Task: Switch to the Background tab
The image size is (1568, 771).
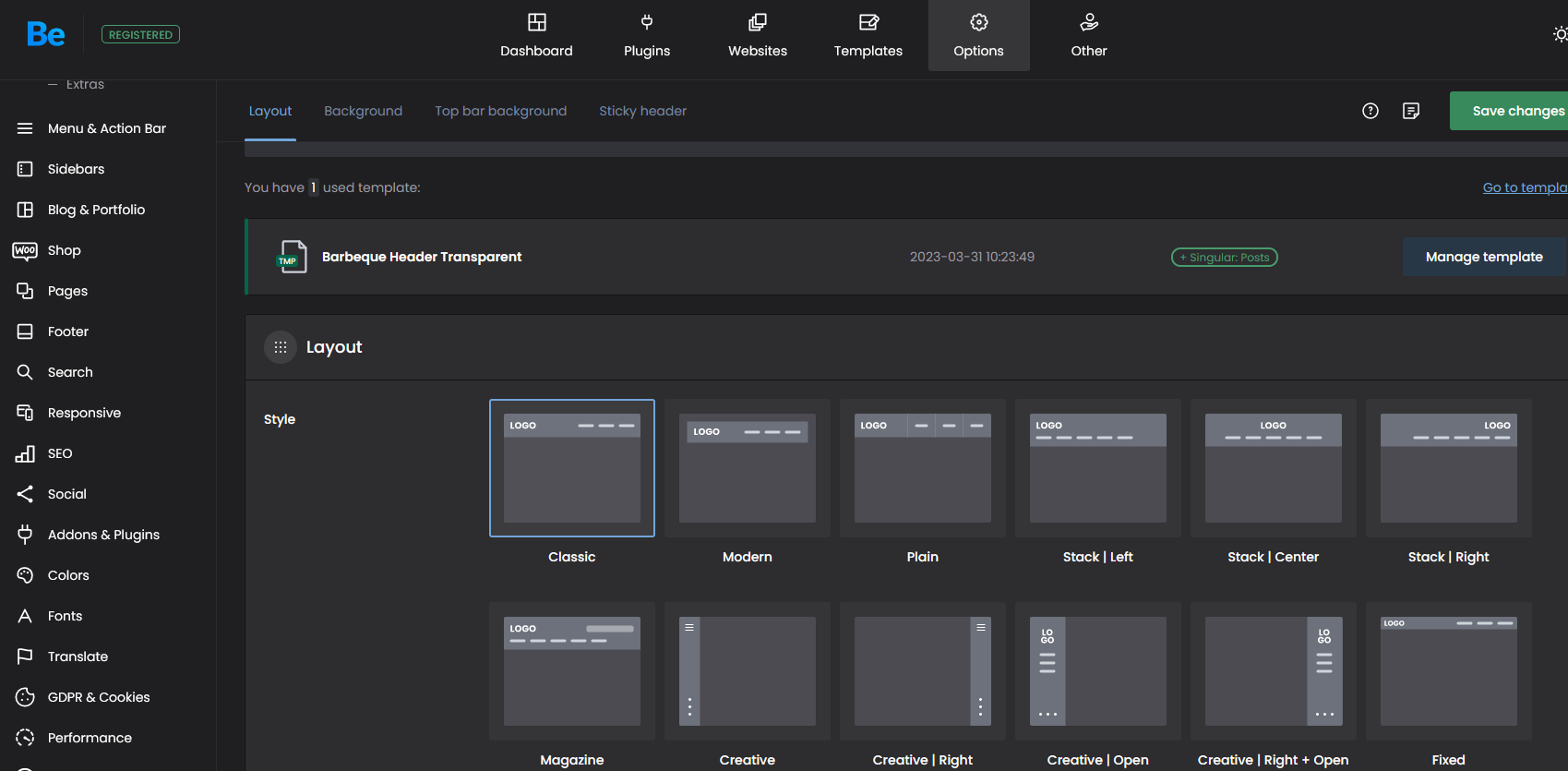Action: pos(364,111)
